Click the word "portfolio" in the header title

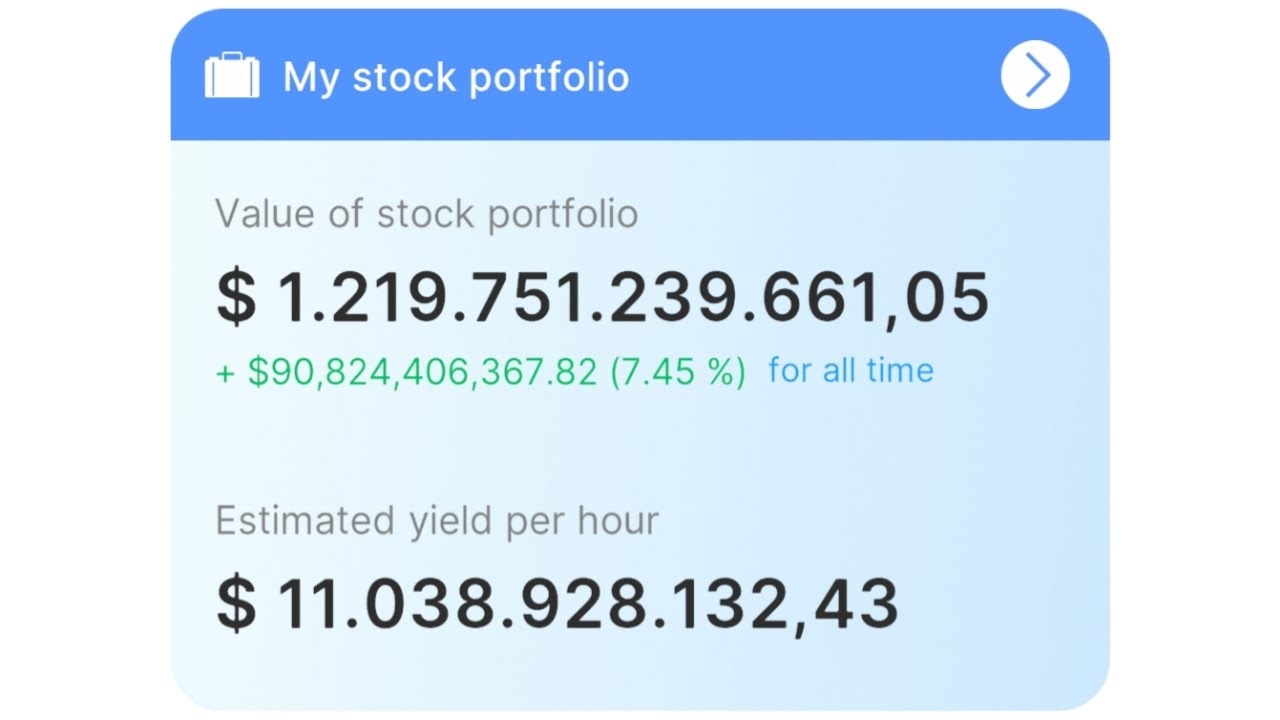coord(549,78)
